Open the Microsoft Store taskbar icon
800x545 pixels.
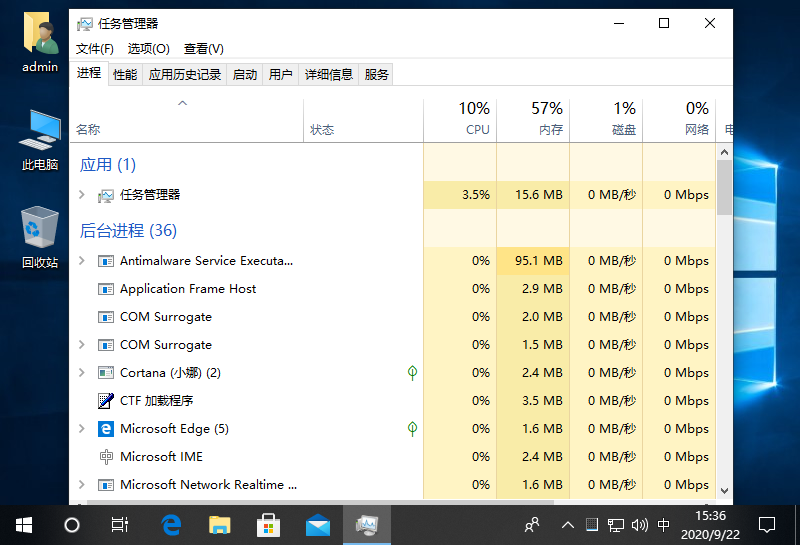coord(268,524)
